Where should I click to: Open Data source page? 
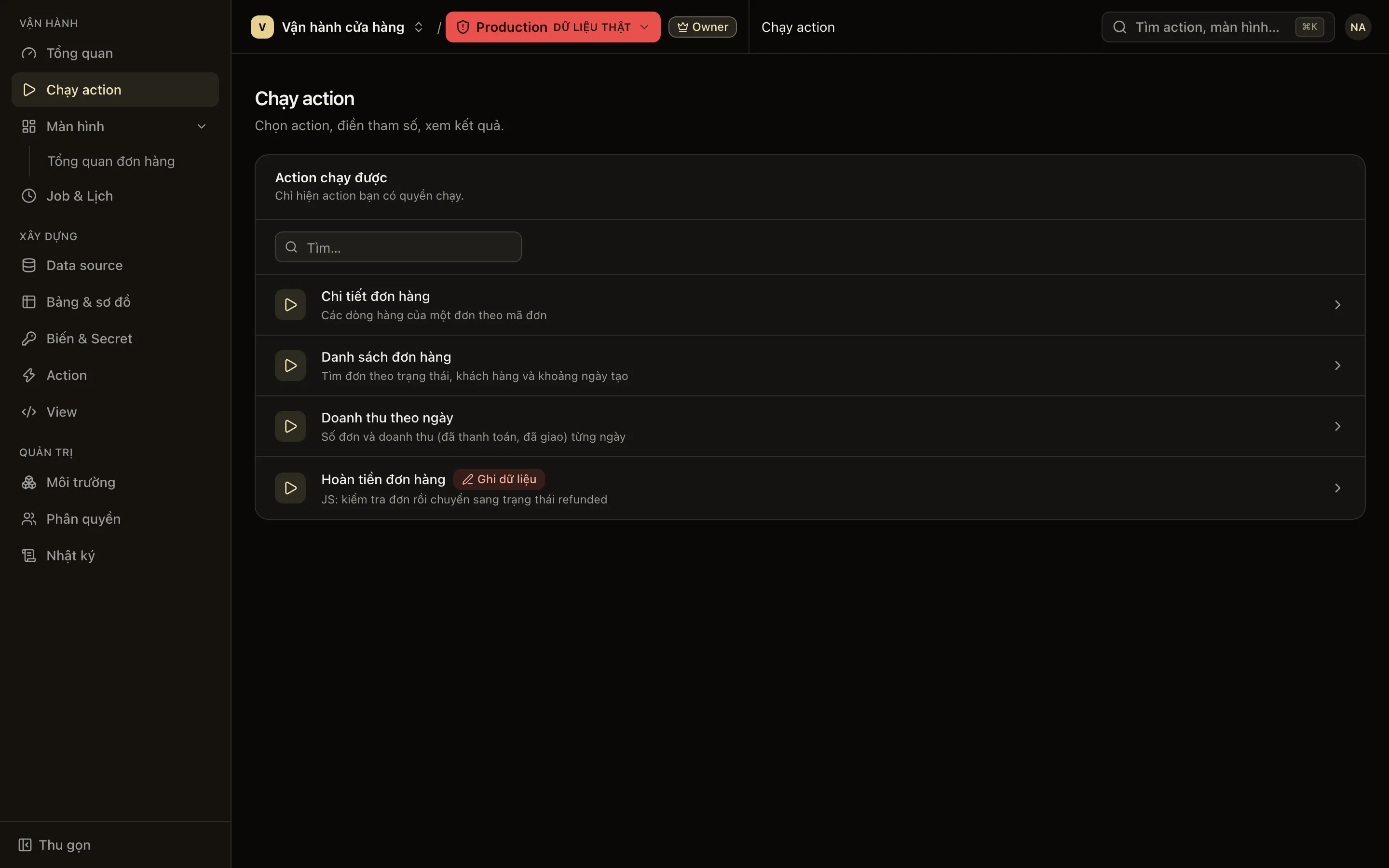(115, 265)
